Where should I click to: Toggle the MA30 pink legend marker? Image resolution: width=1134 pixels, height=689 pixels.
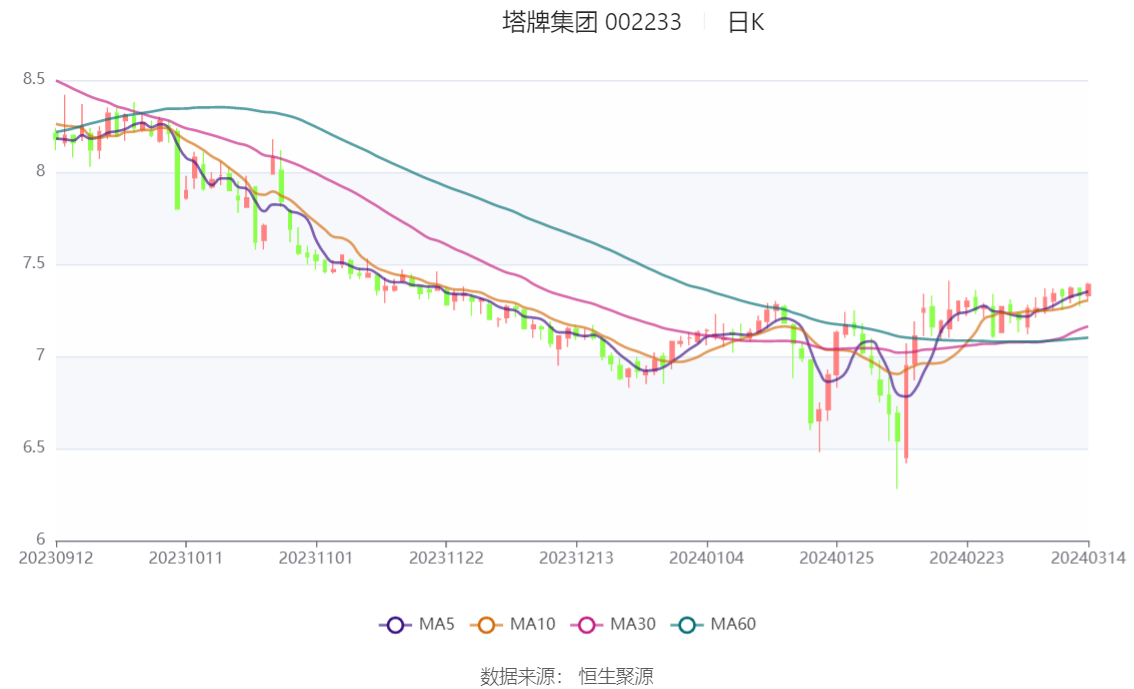coord(587,625)
